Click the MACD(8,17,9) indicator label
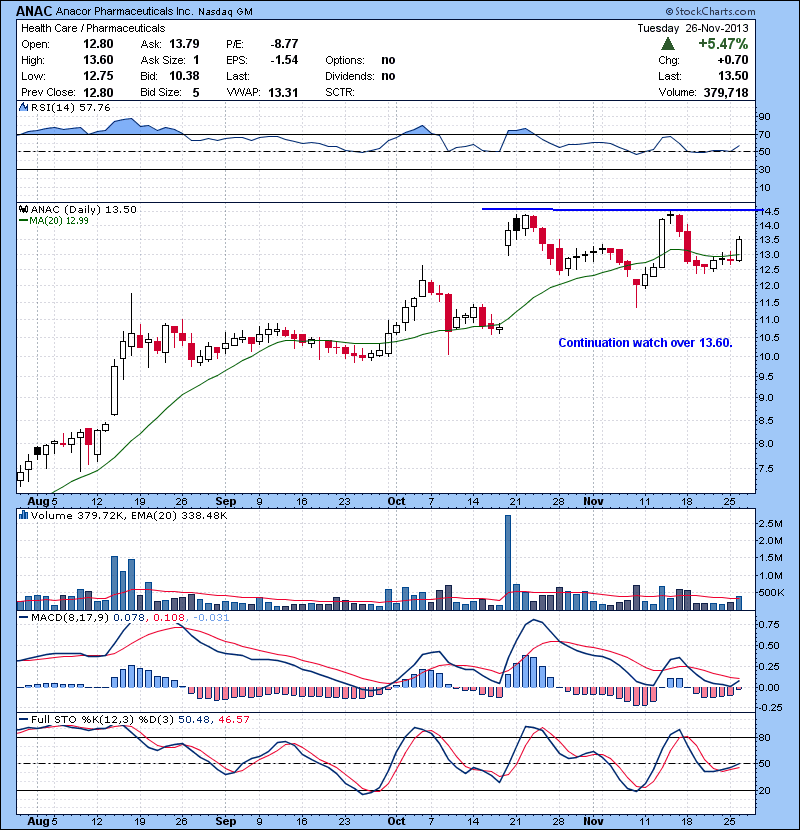The height and width of the screenshot is (830, 800). tap(70, 617)
